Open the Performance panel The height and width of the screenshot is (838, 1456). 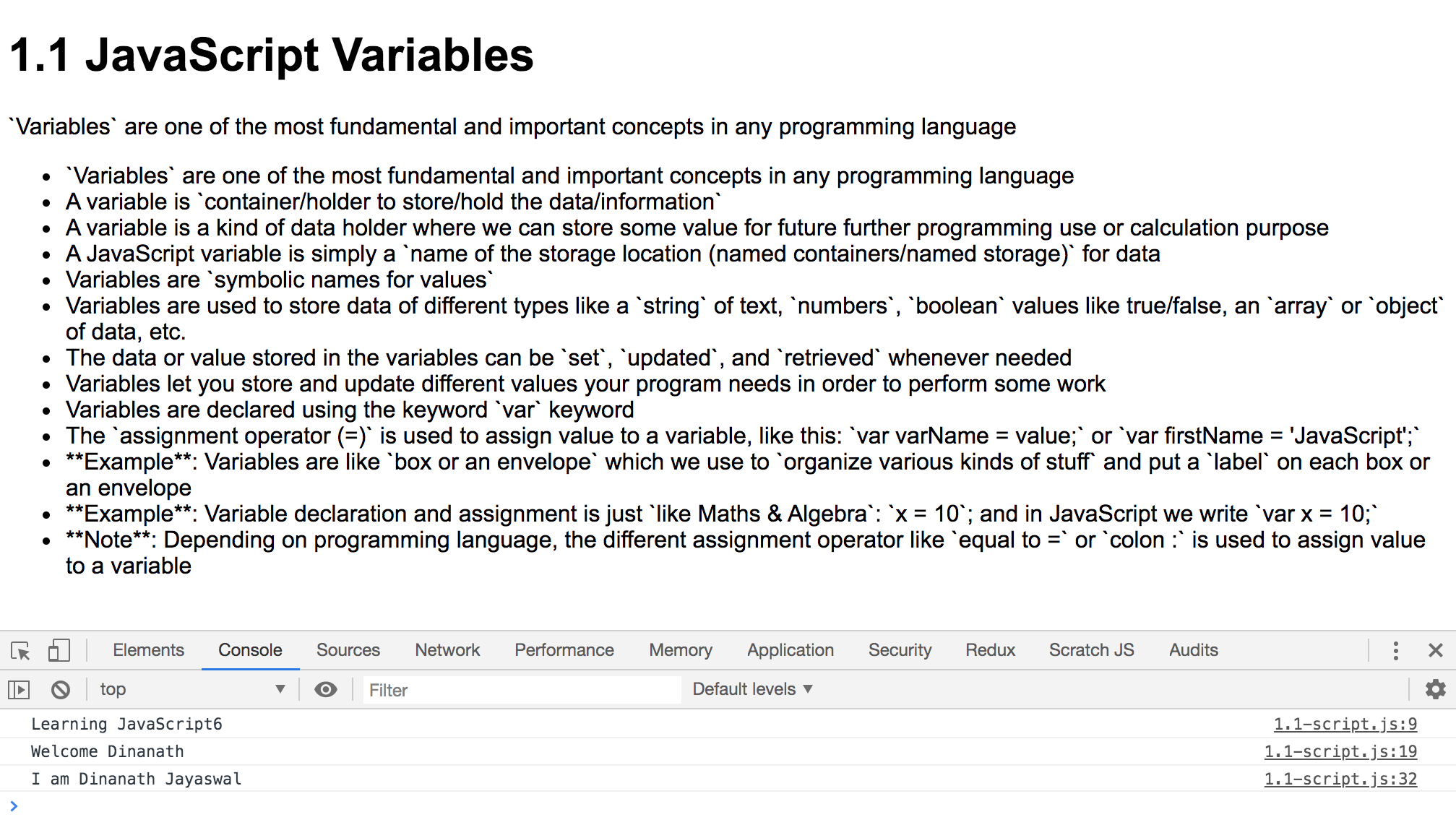coord(563,649)
